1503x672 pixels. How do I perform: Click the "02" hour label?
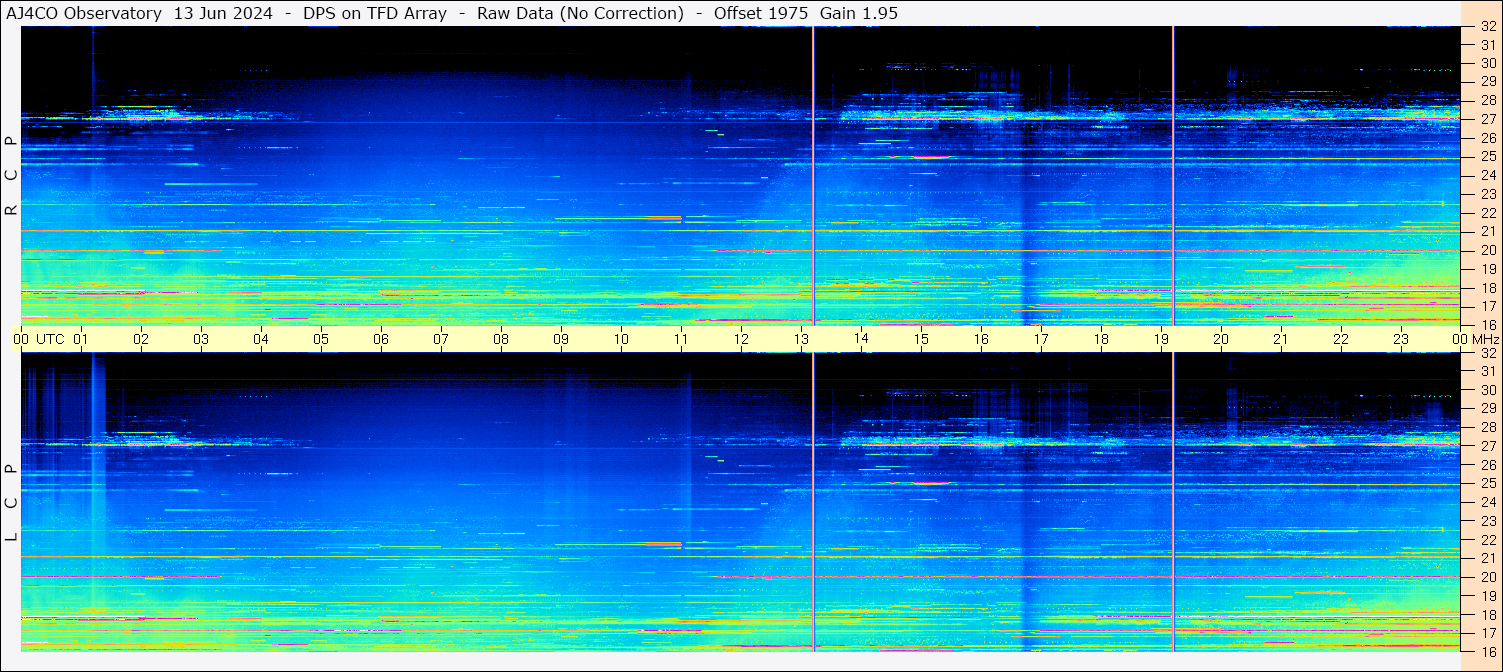pos(141,339)
